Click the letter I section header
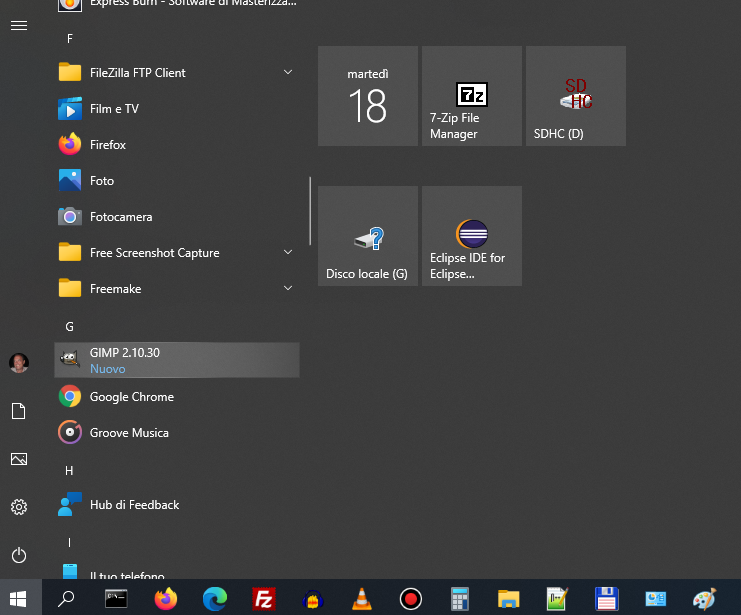This screenshot has height=615, width=741. click(x=69, y=543)
